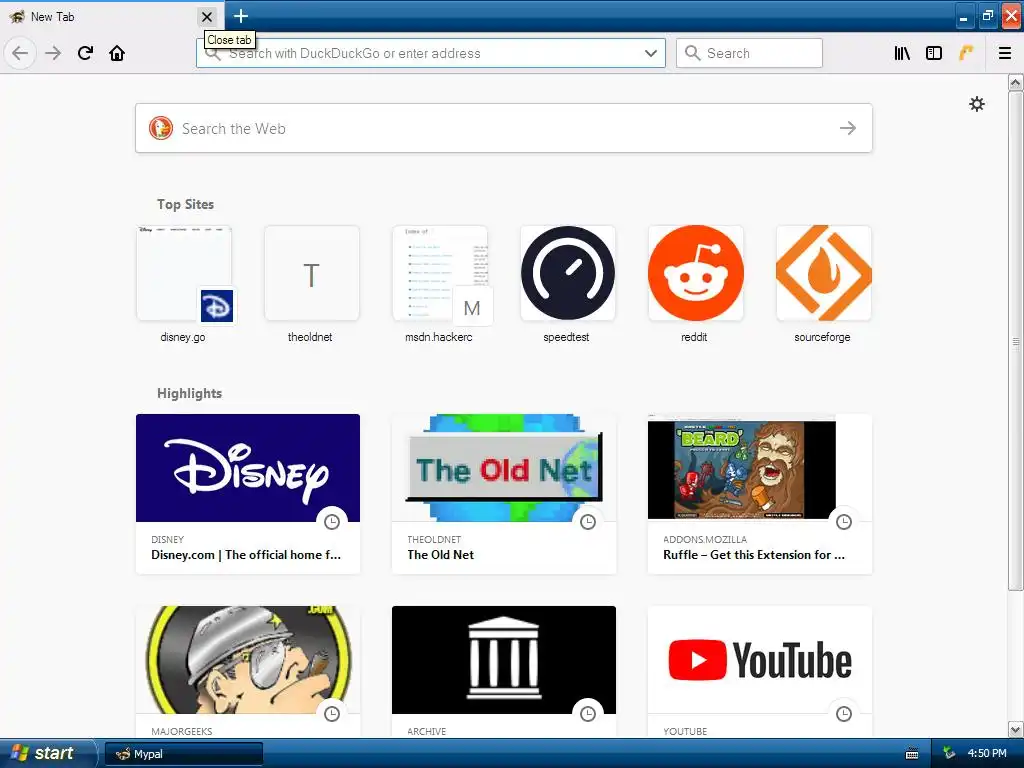This screenshot has height=768, width=1024.
Task: Submit web search with arrow button
Action: (x=848, y=128)
